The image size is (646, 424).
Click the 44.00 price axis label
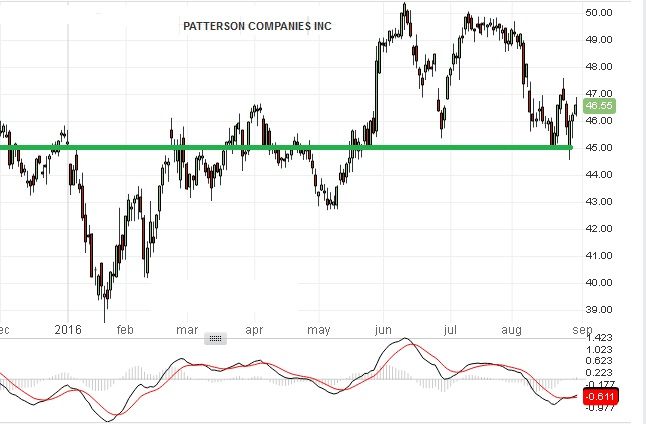point(599,175)
